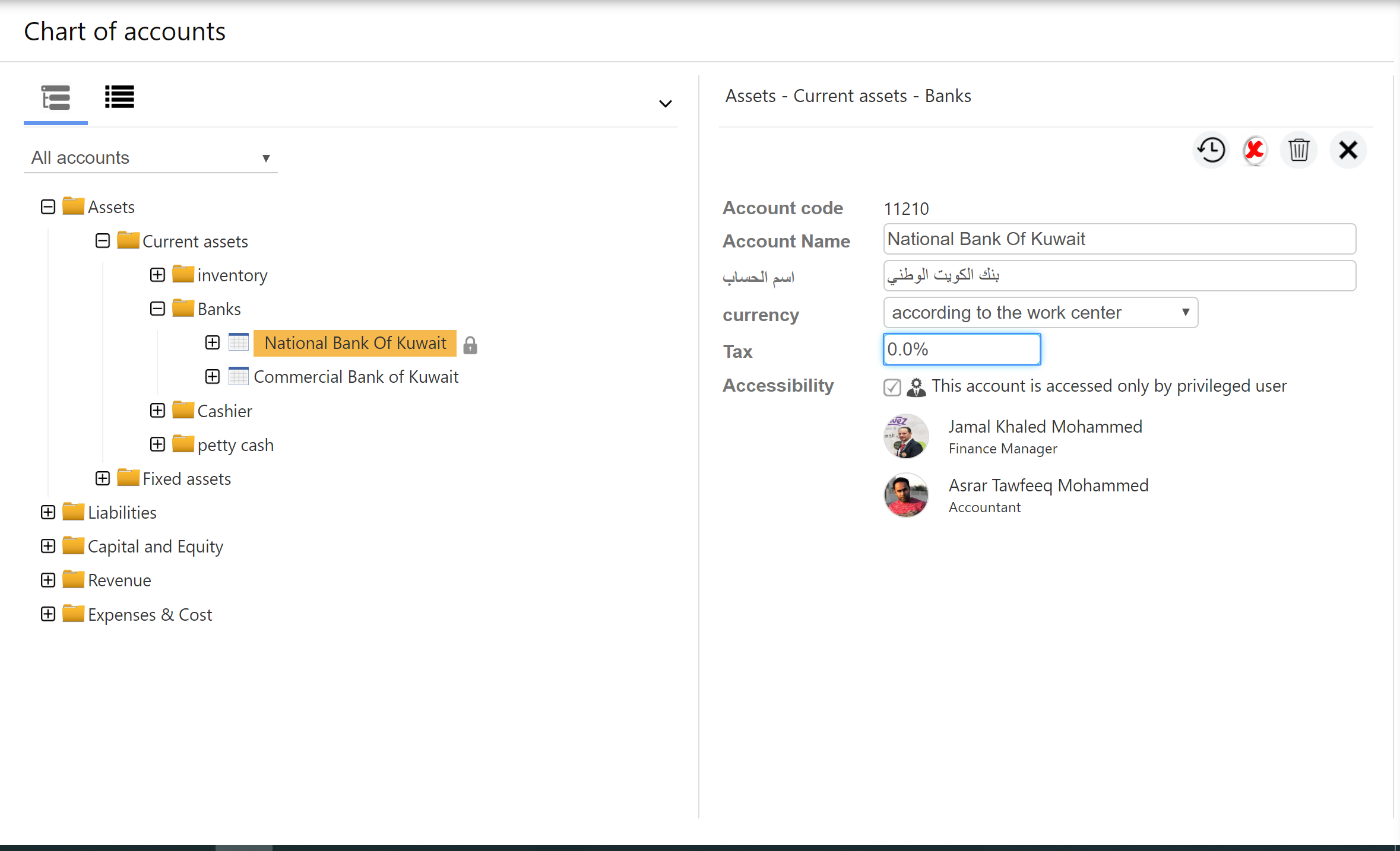Select the Cashier folder icon
The width and height of the screenshot is (1400, 851).
click(x=183, y=410)
